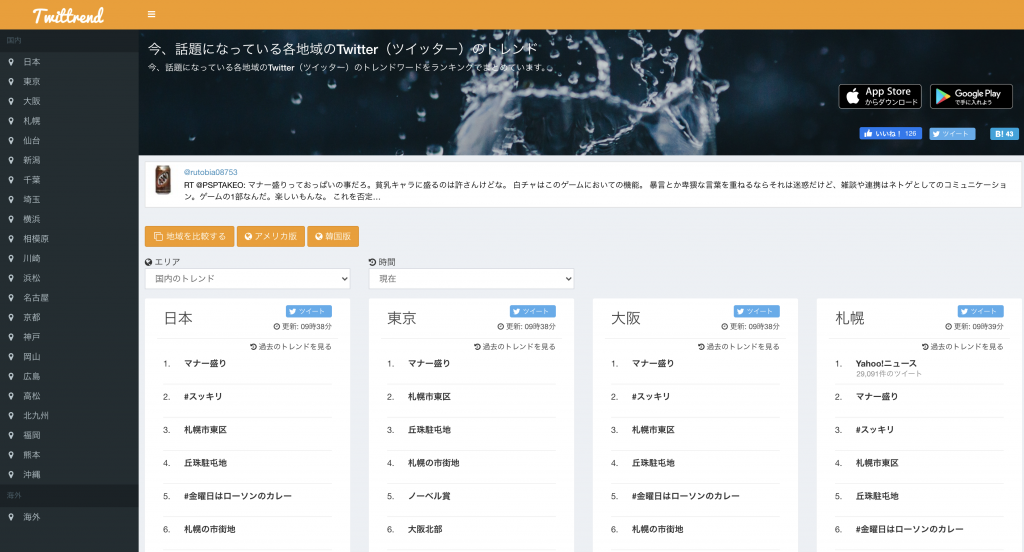Click the 地域を比較する button
This screenshot has width=1024, height=552.
[189, 236]
